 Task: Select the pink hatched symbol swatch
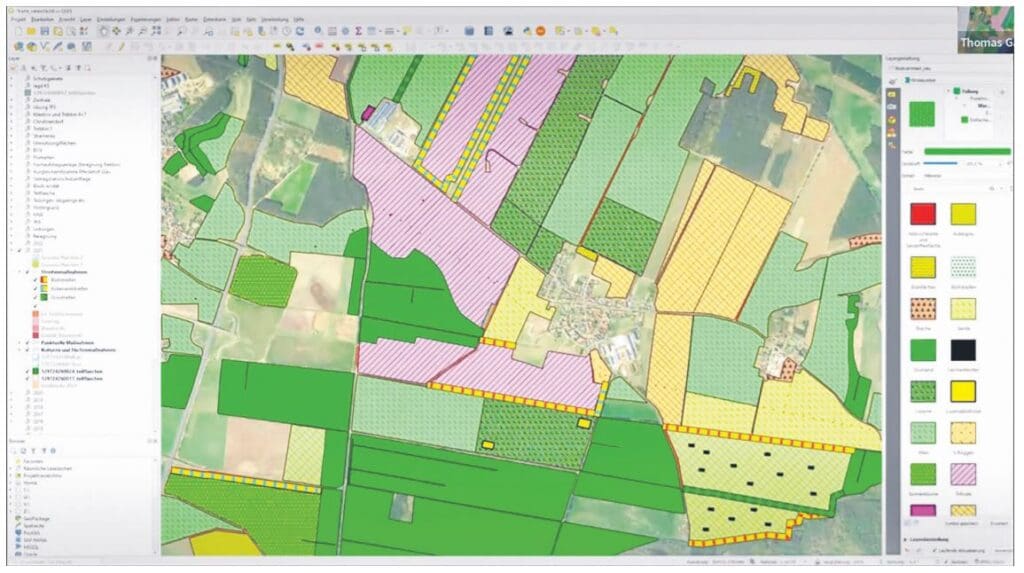[x=963, y=474]
